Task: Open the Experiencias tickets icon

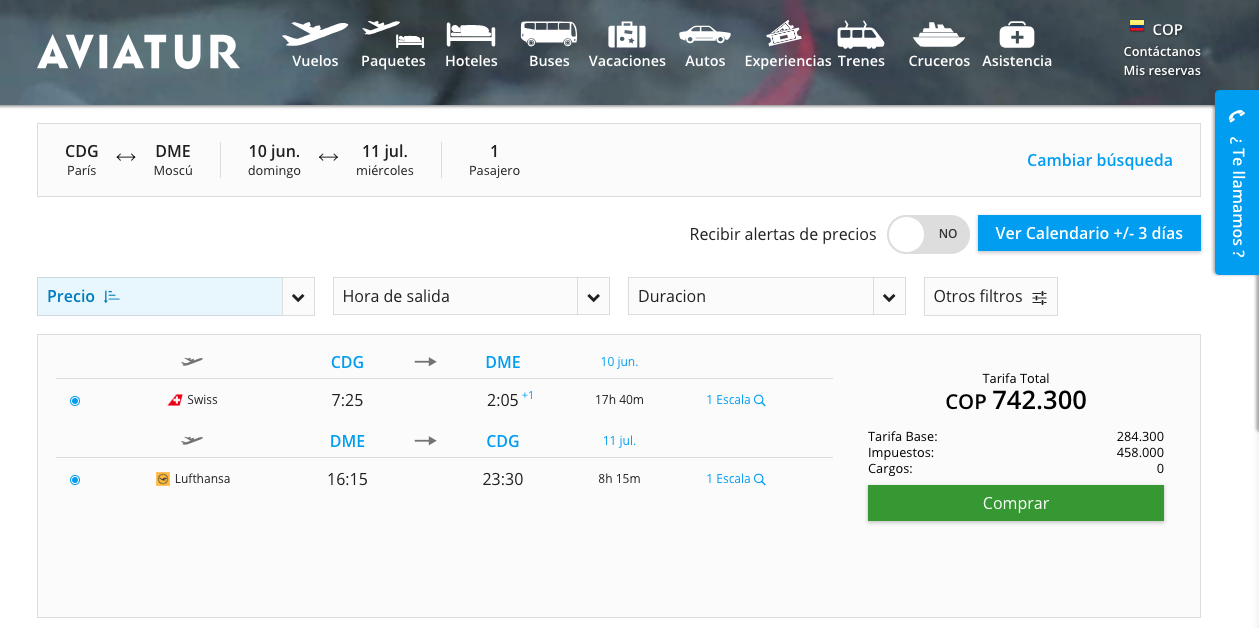Action: click(784, 34)
